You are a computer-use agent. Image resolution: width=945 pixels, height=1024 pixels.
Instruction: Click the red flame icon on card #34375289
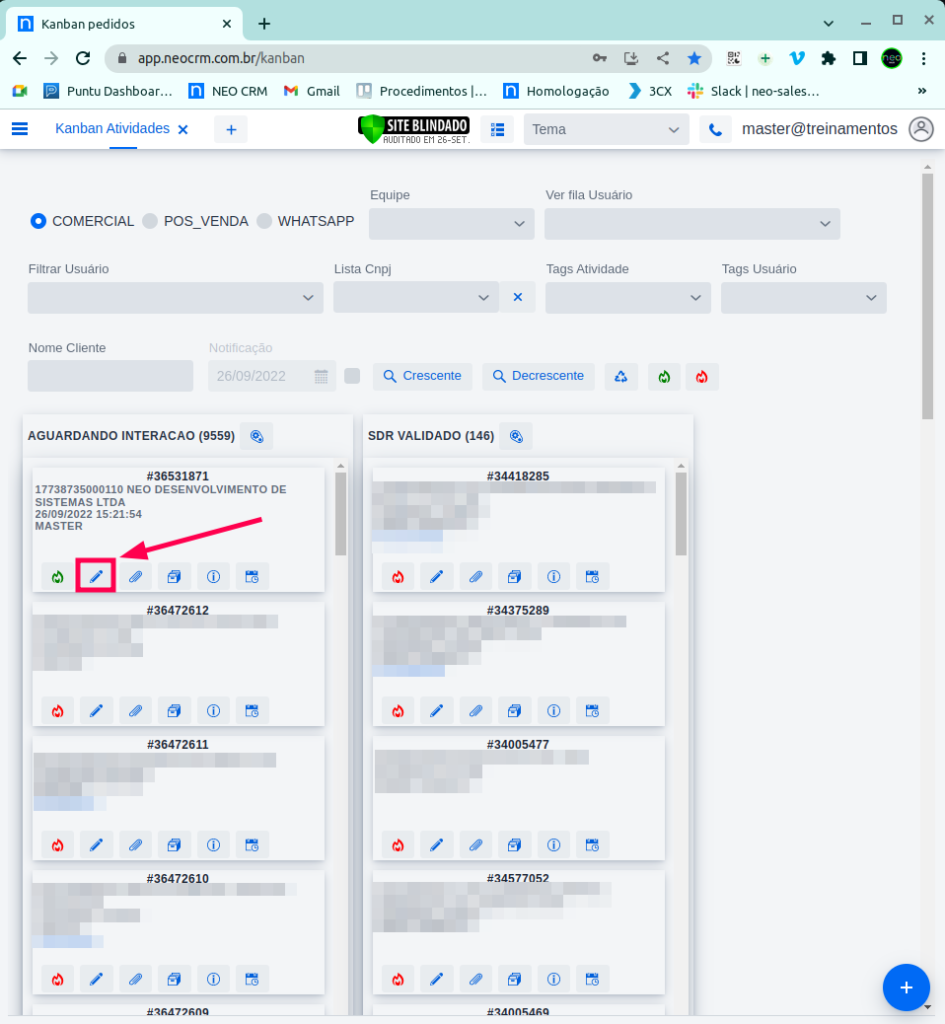point(398,711)
